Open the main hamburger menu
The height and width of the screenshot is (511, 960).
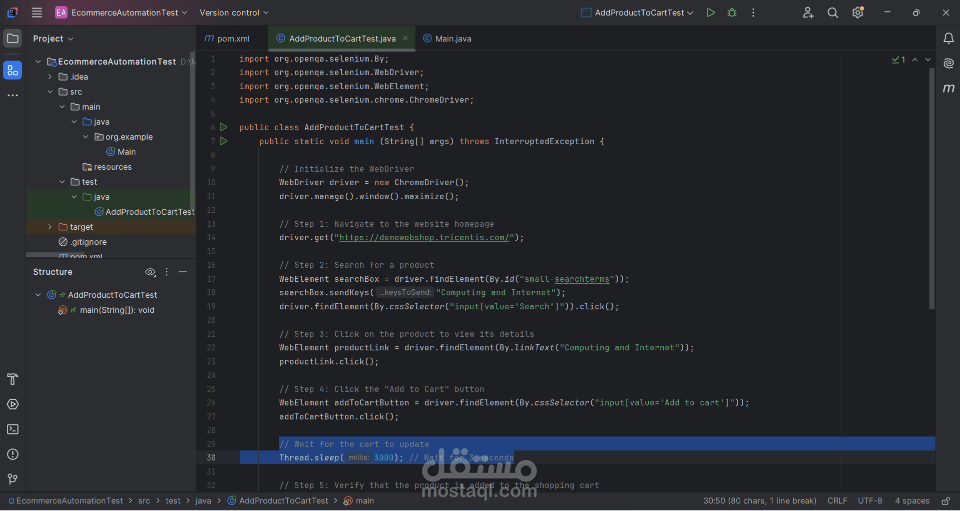point(37,12)
